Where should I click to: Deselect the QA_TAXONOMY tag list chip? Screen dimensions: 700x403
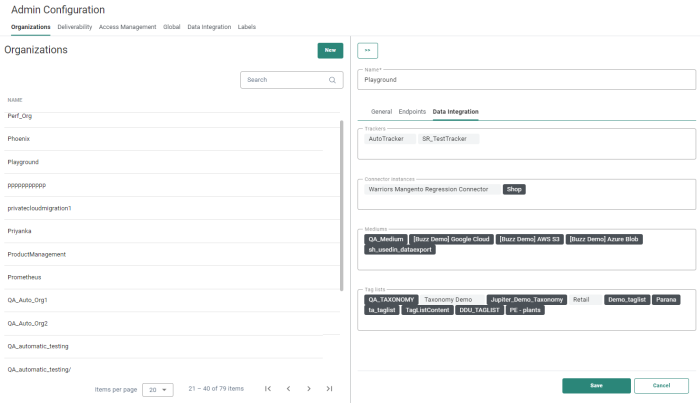pyautogui.click(x=391, y=299)
